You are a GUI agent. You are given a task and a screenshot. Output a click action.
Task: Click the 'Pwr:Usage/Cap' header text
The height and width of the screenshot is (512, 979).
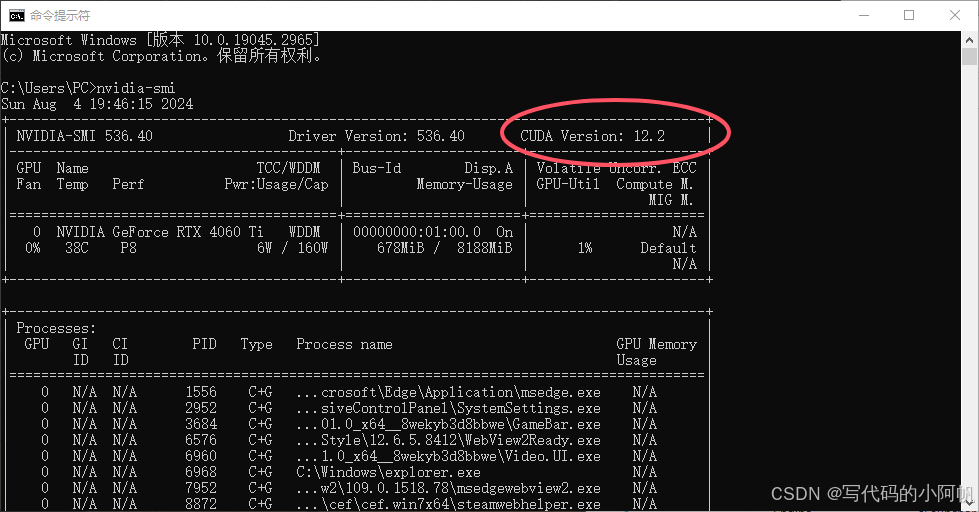pos(277,184)
